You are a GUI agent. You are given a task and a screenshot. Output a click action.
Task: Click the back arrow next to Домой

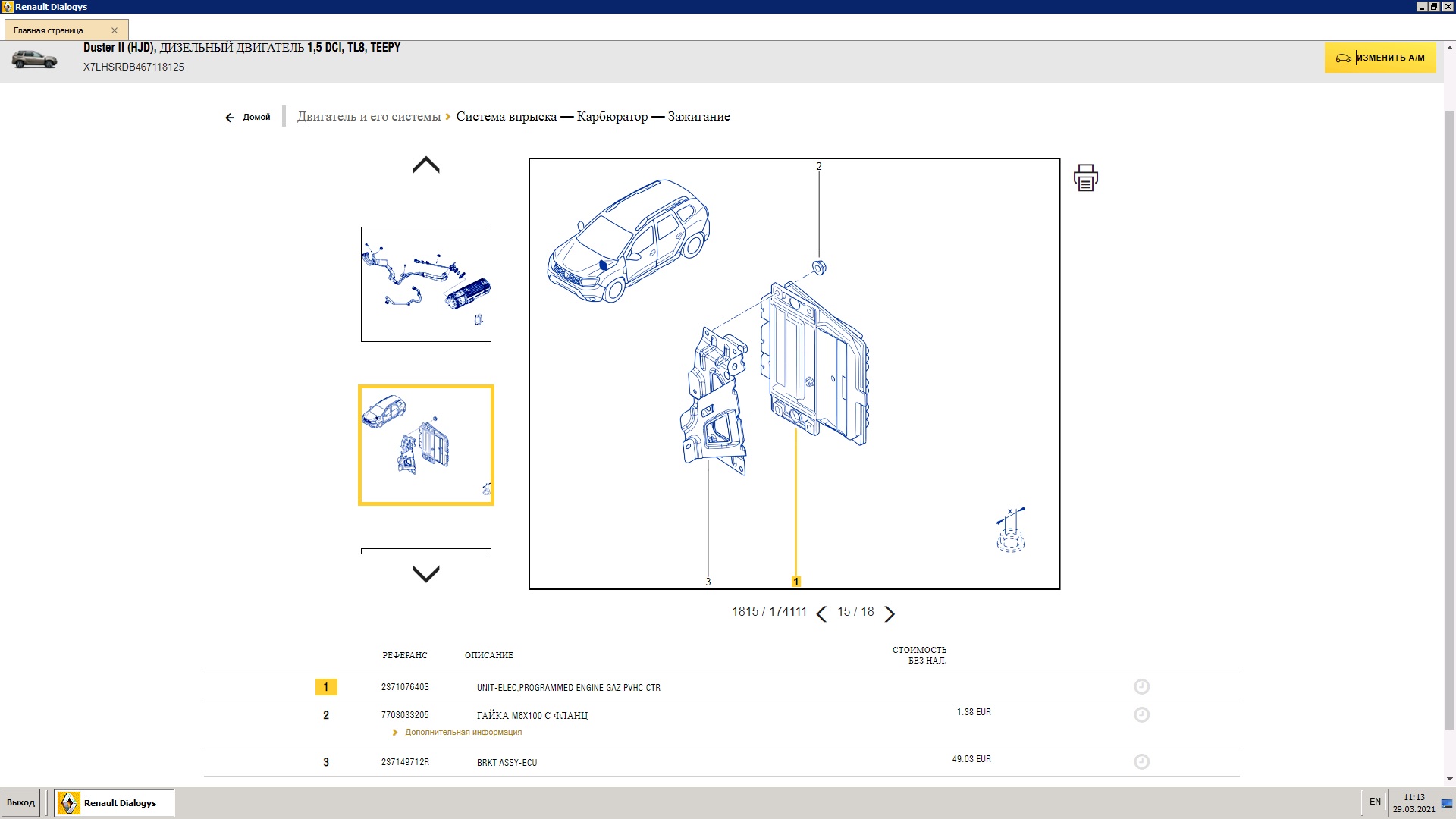230,118
